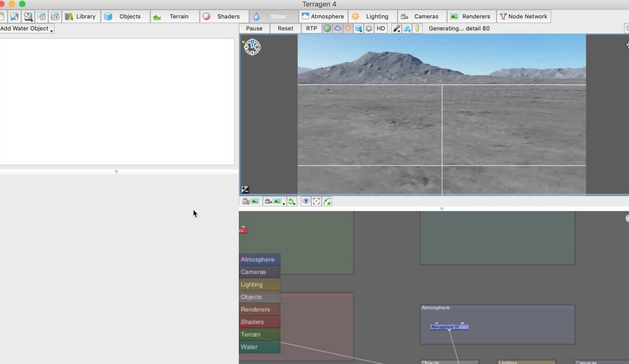The image size is (629, 364).
Task: Click the render view icon in top toolbar
Action: click(42, 16)
